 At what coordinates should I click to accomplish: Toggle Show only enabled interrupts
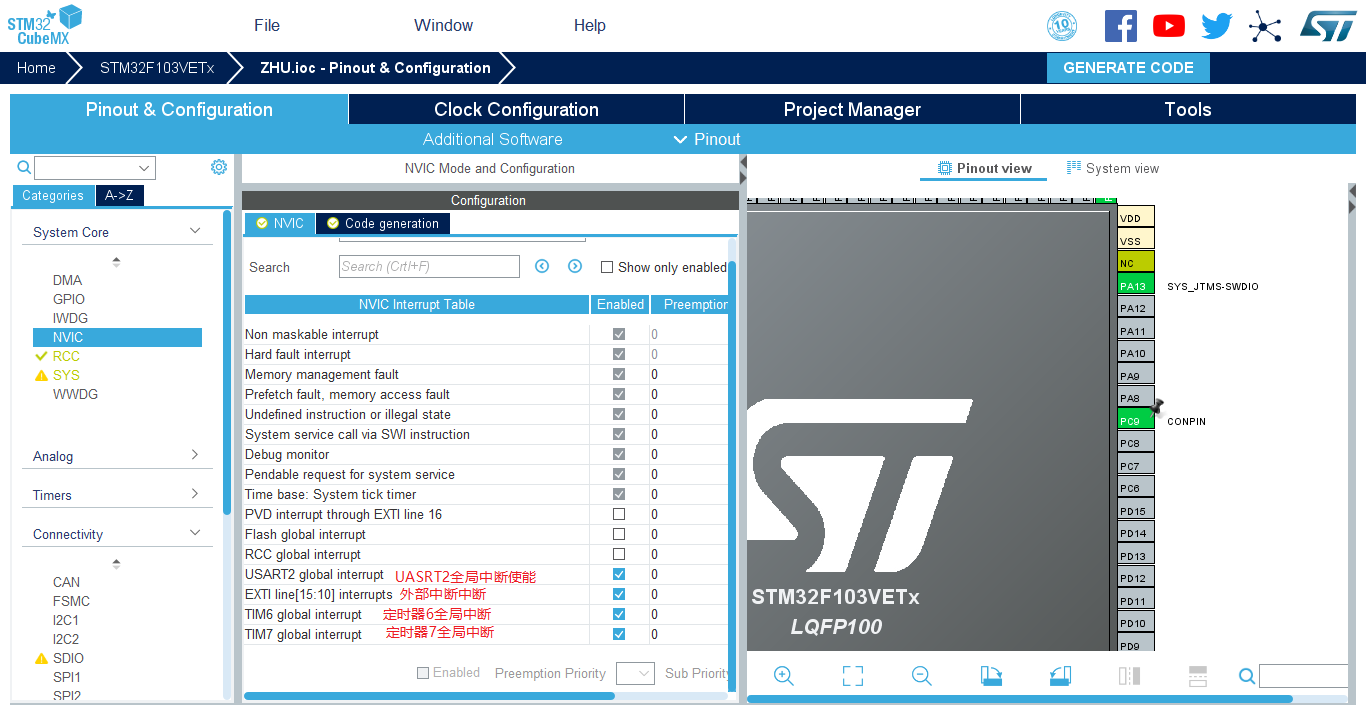(607, 267)
